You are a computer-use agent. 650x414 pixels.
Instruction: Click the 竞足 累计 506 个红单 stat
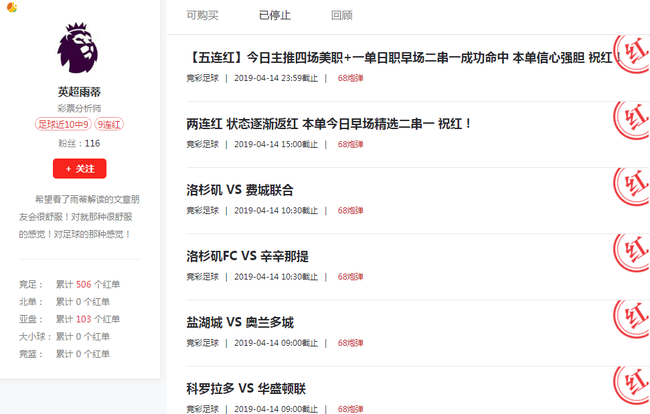coord(69,285)
